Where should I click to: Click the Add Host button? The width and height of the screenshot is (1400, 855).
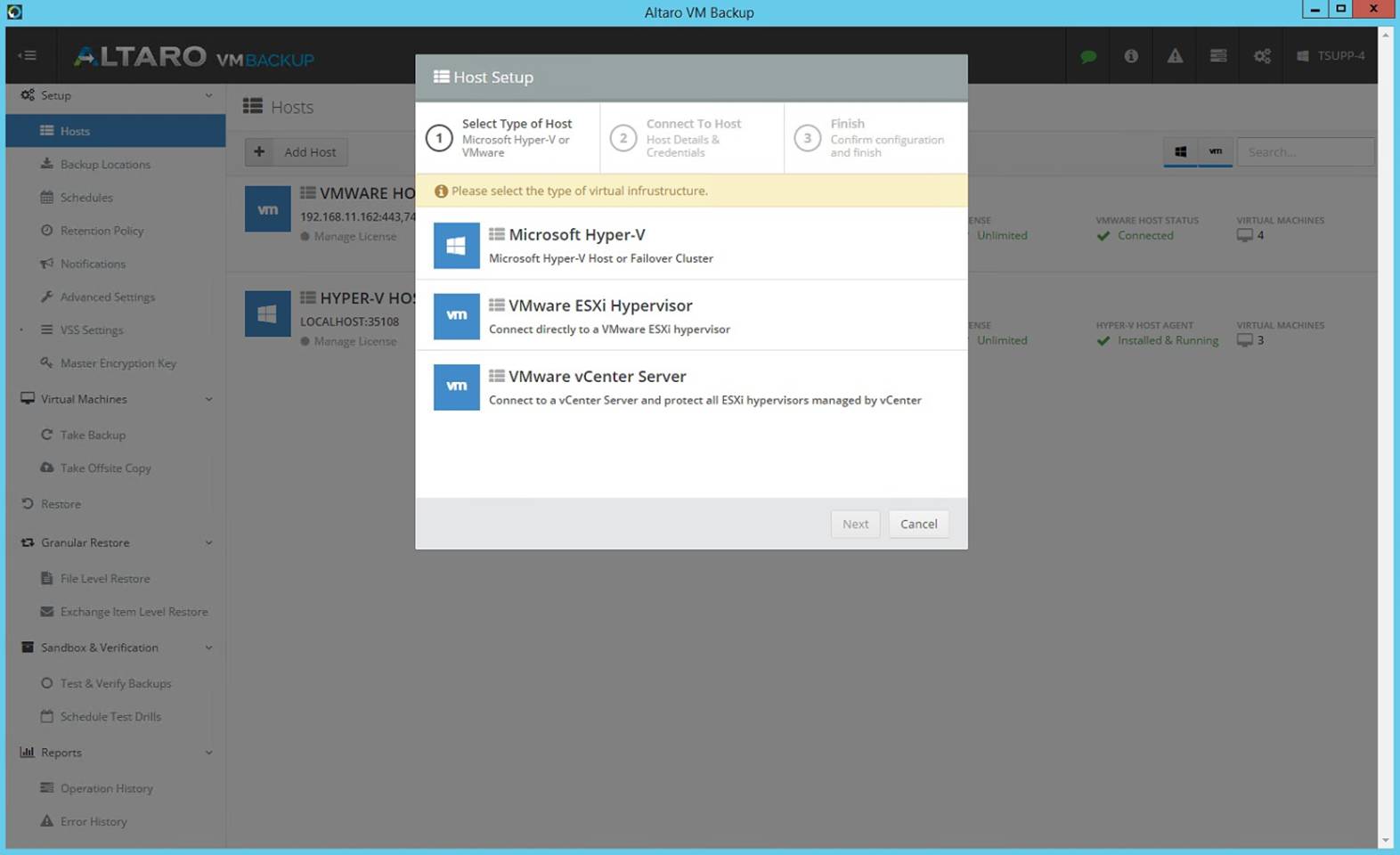pos(297,152)
